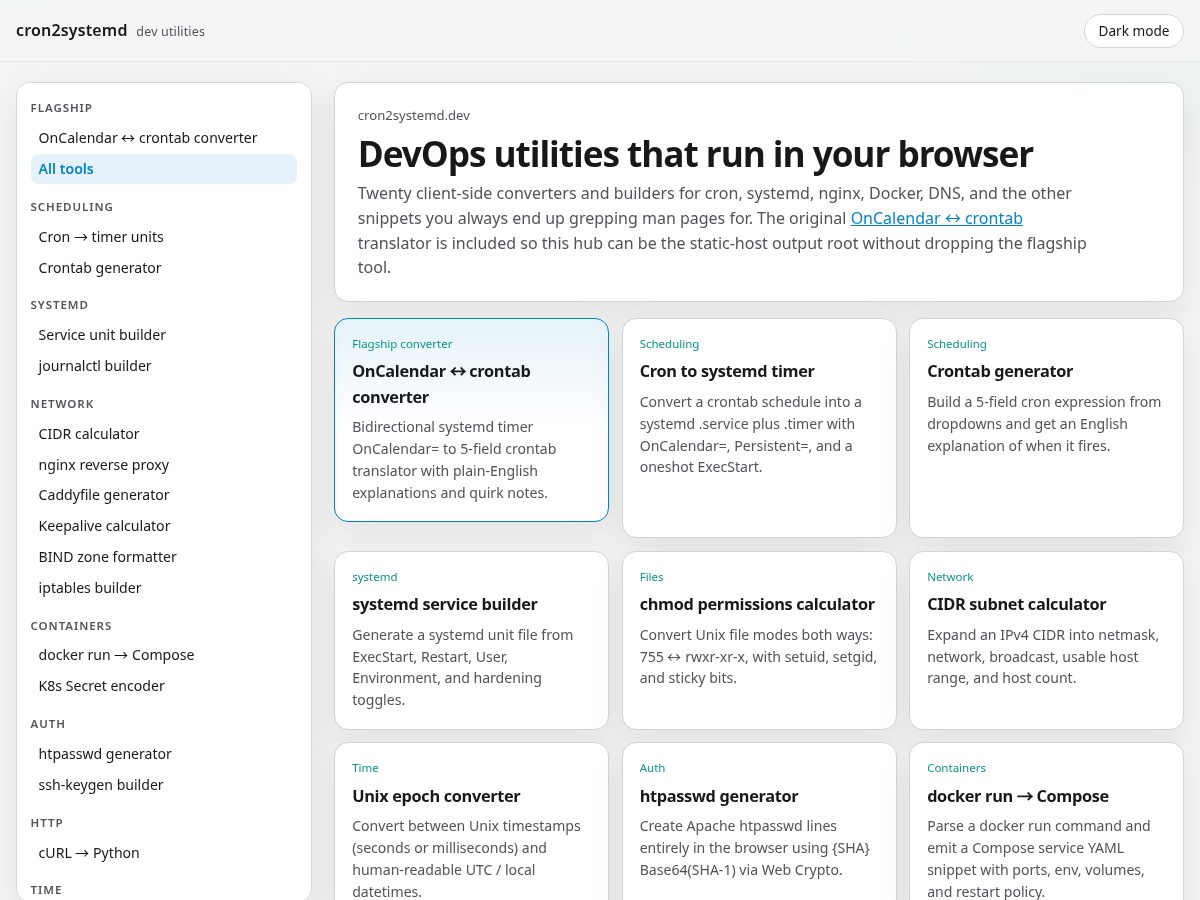Open nginx reverse proxy tool

tap(164, 465)
